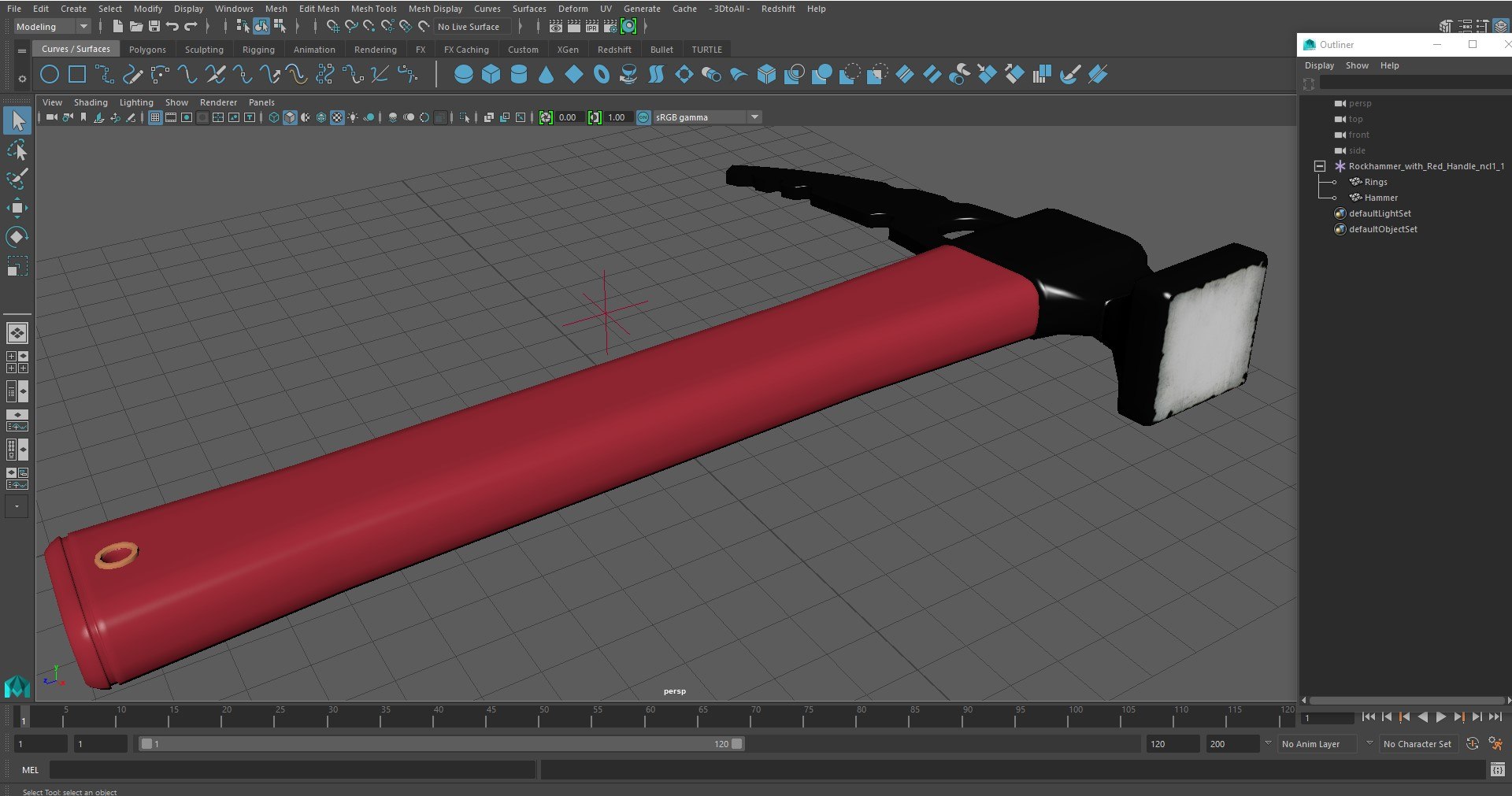The width and height of the screenshot is (1512, 796).
Task: Switch to the Rigging shelf tab
Action: (x=258, y=50)
